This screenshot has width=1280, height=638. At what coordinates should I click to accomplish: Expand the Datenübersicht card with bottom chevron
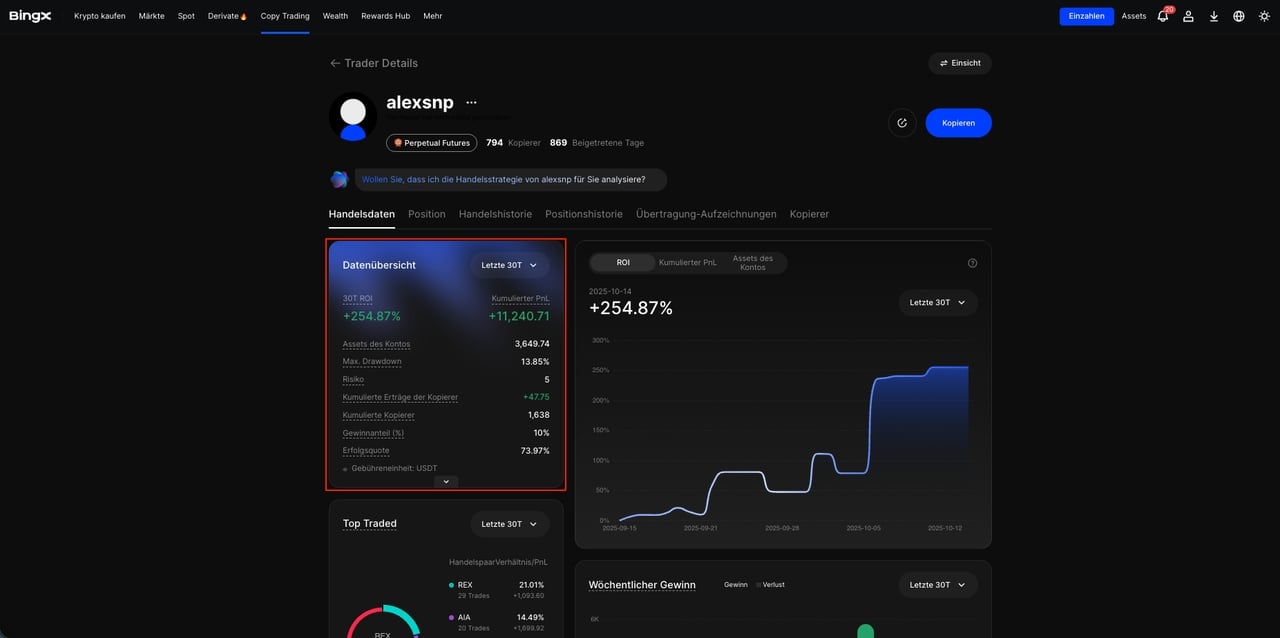[x=446, y=481]
